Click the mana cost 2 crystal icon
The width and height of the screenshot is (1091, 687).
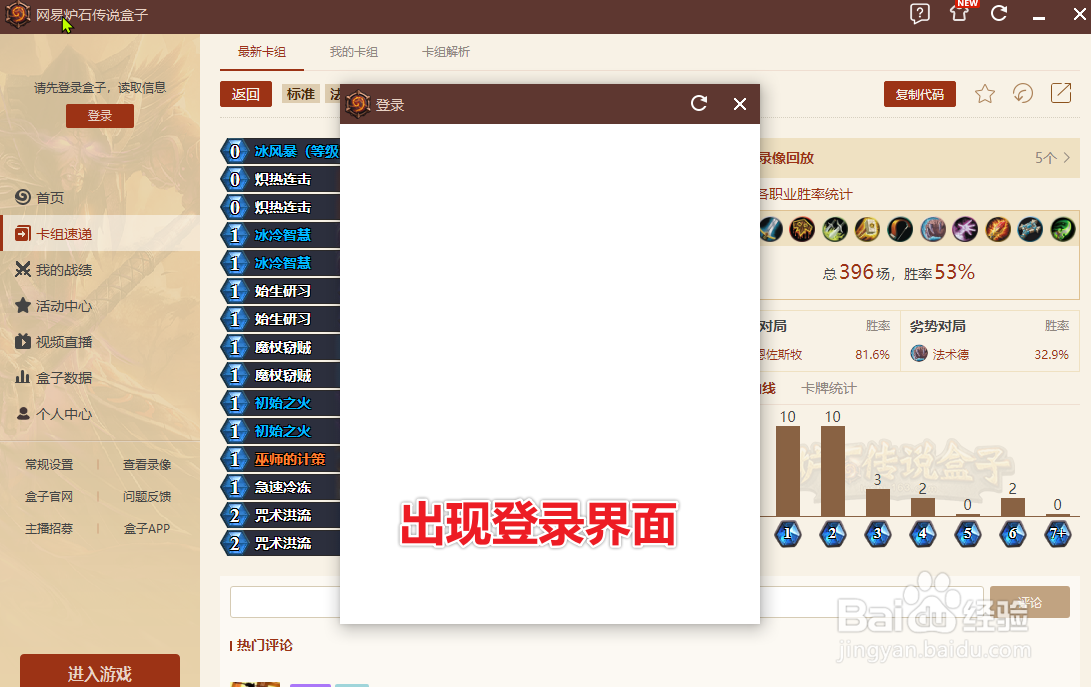point(832,534)
